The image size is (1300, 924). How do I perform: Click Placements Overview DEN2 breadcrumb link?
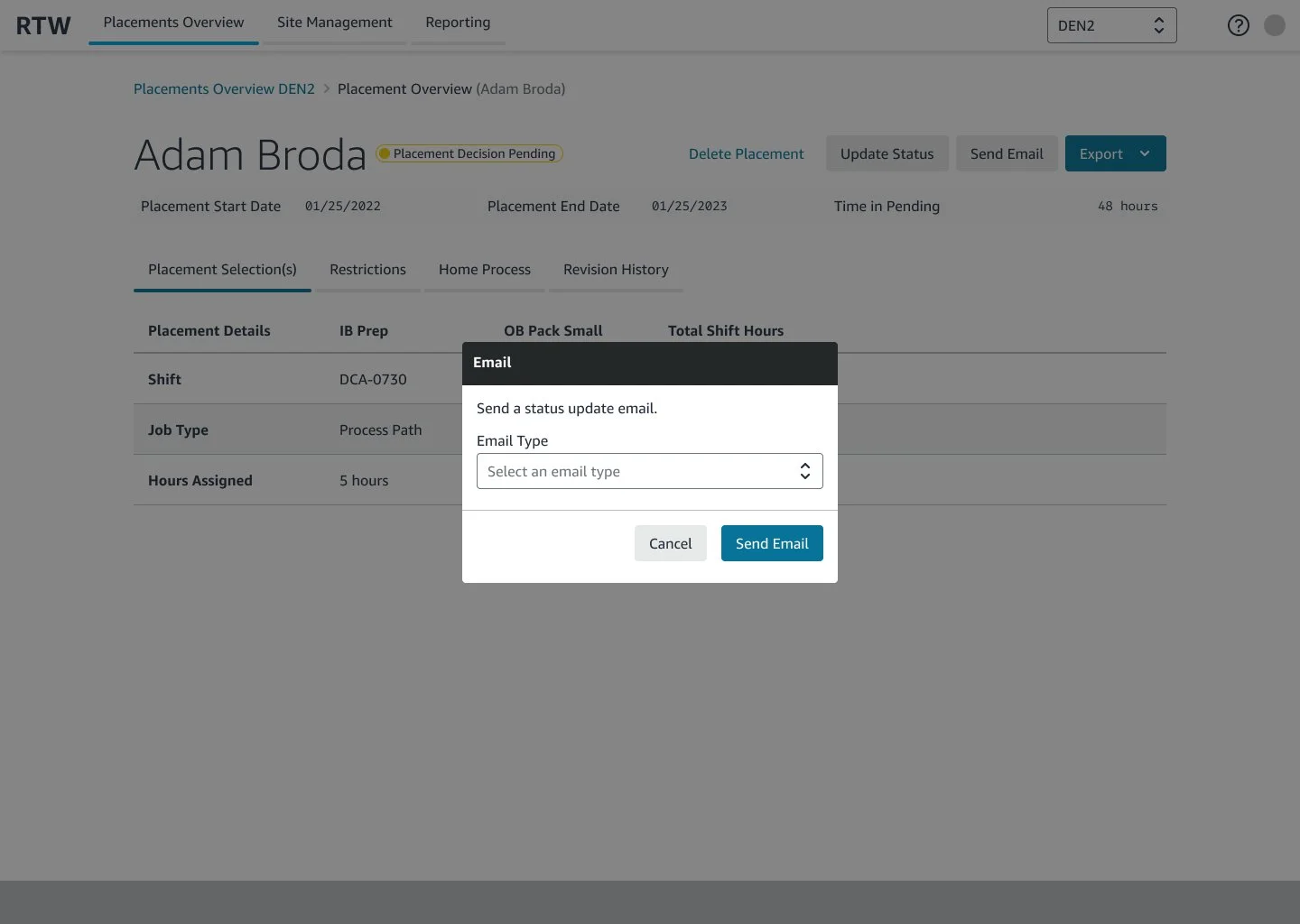[x=224, y=89]
